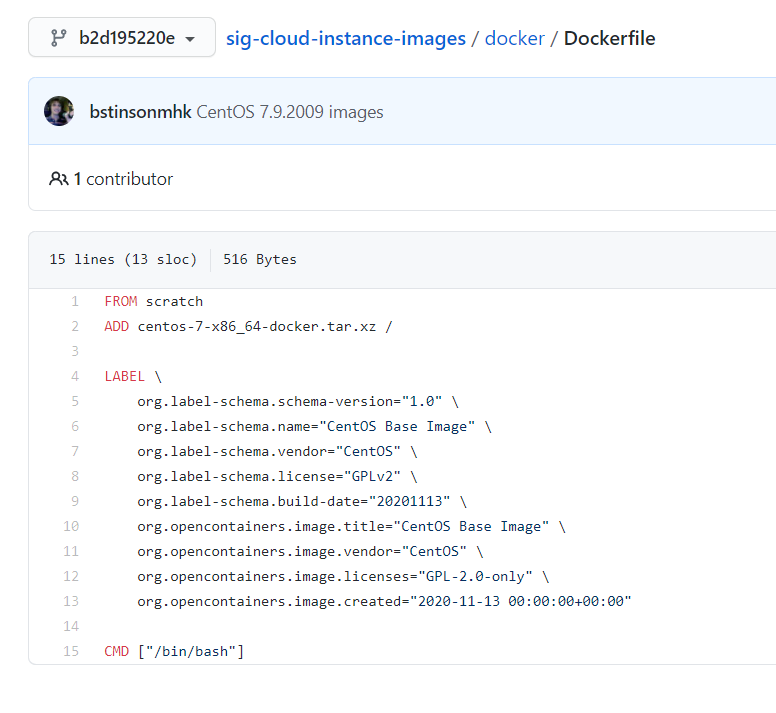Click the image.created="2020-11-13" line
This screenshot has width=776, height=713.
tap(385, 601)
